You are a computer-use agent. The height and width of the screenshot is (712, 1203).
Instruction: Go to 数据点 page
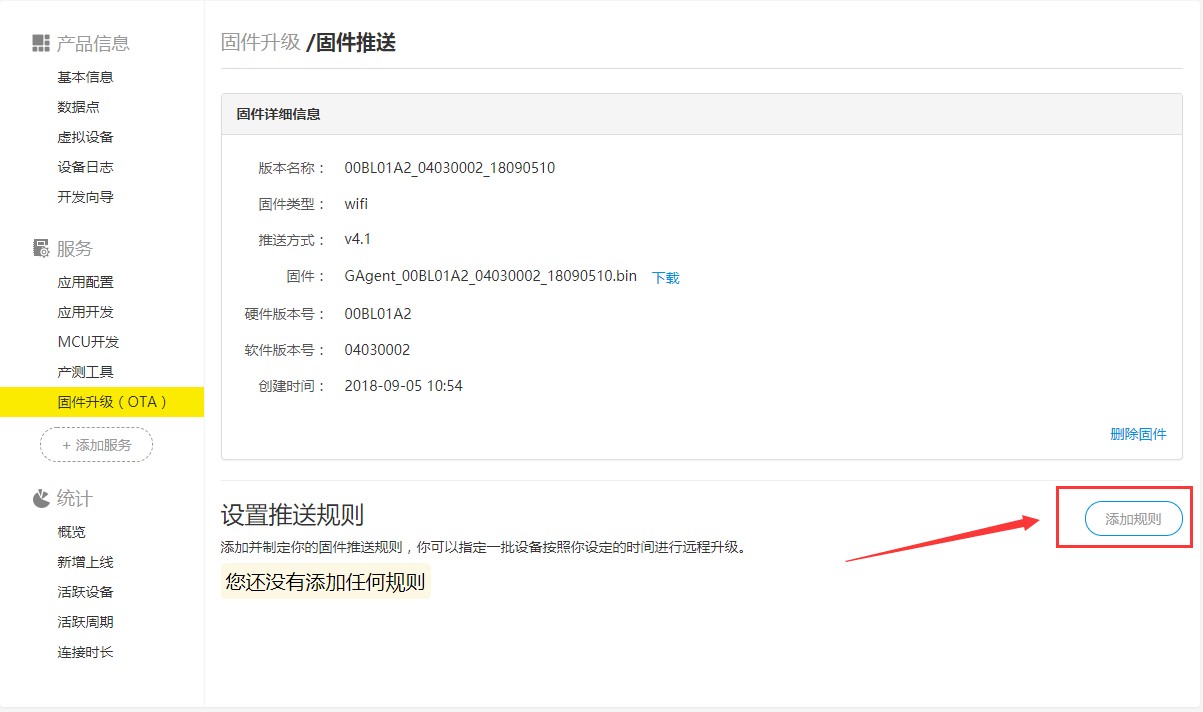78,107
